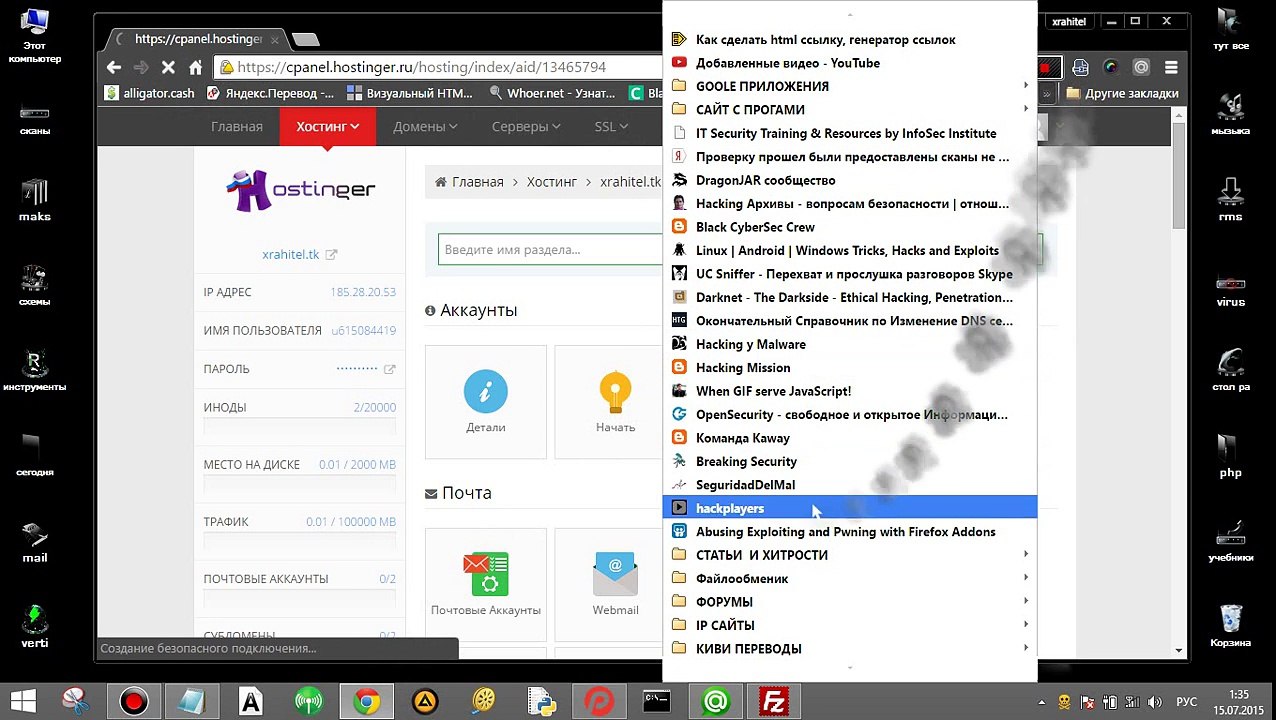Click the РУС language indicator
The image size is (1276, 720).
(x=1187, y=701)
